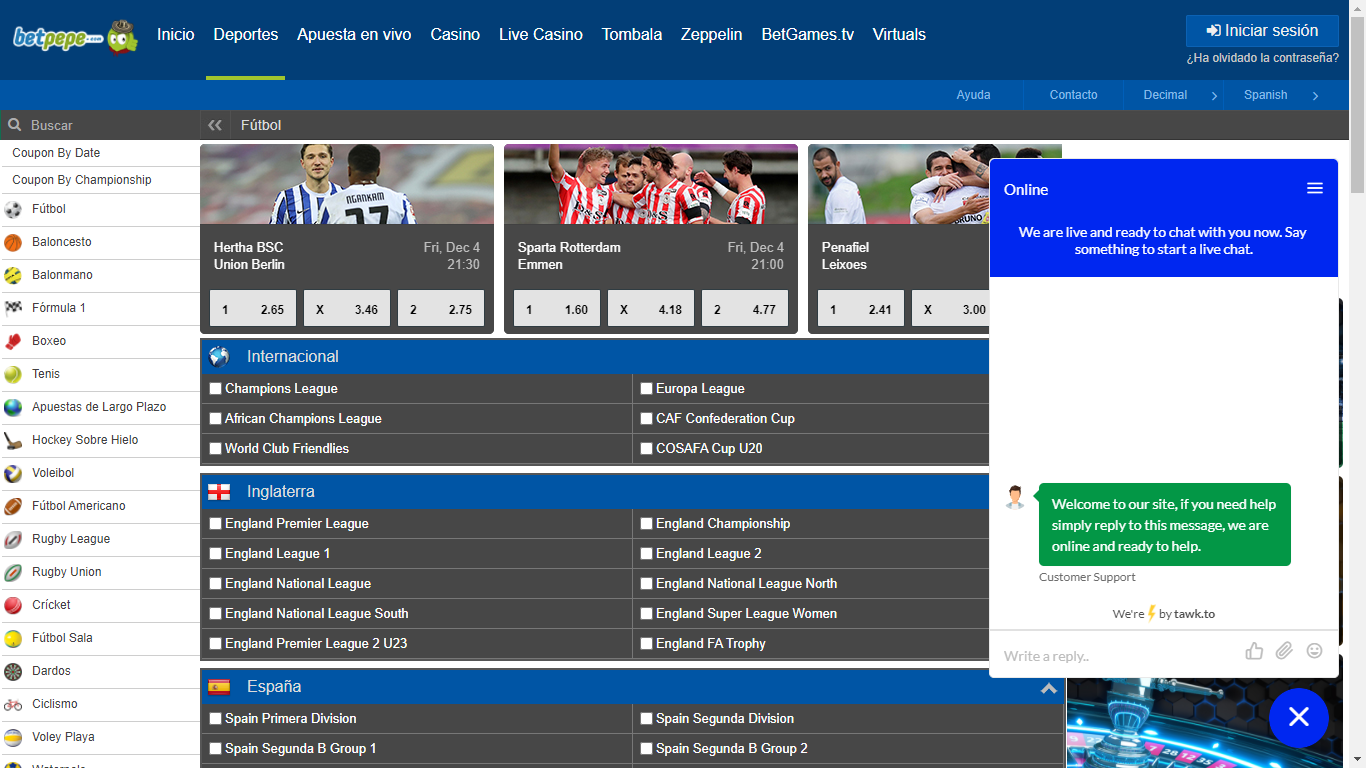Image resolution: width=1366 pixels, height=768 pixels.
Task: Collapse the España section with up chevron
Action: click(1048, 688)
